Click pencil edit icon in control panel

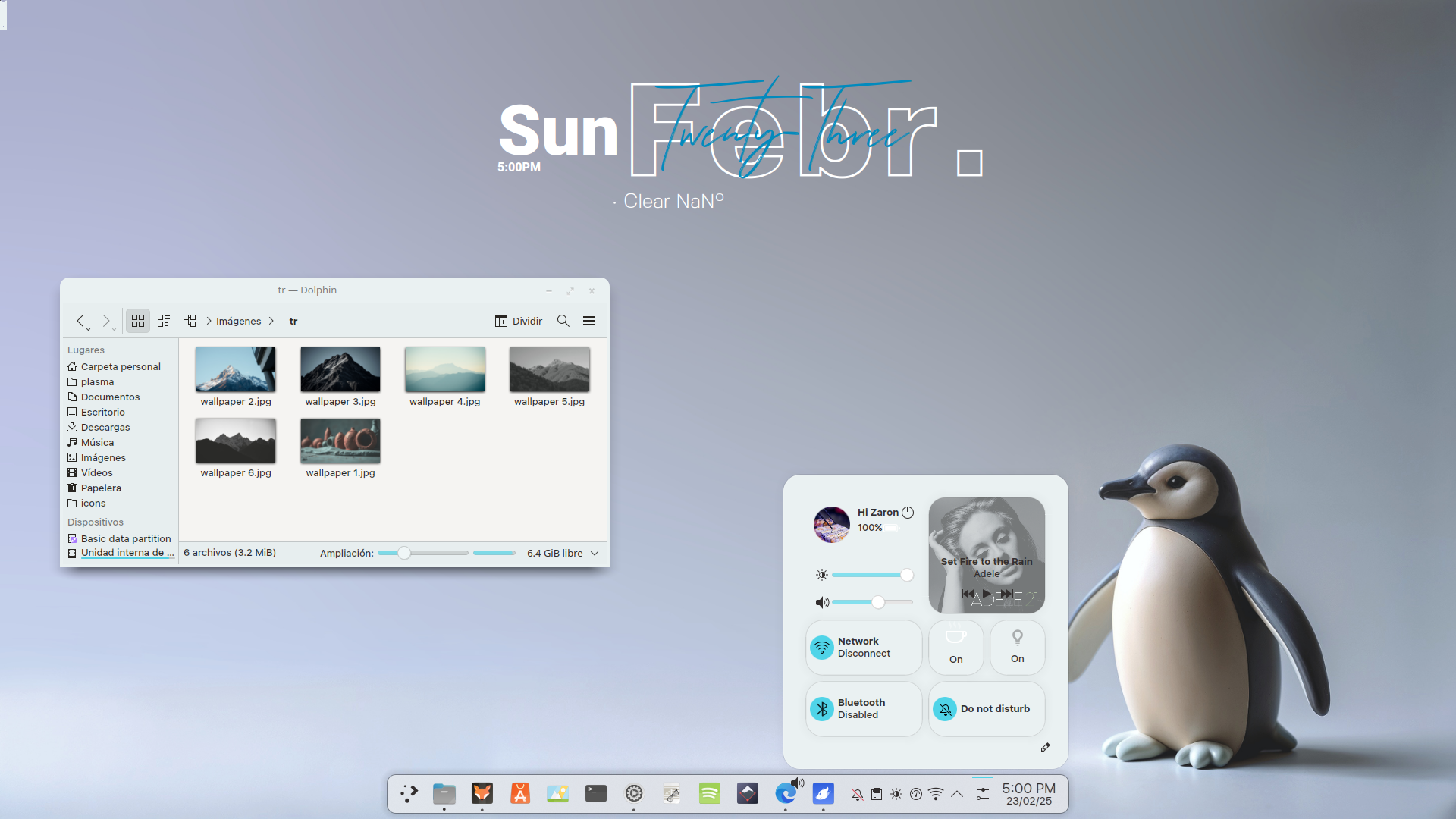point(1045,748)
